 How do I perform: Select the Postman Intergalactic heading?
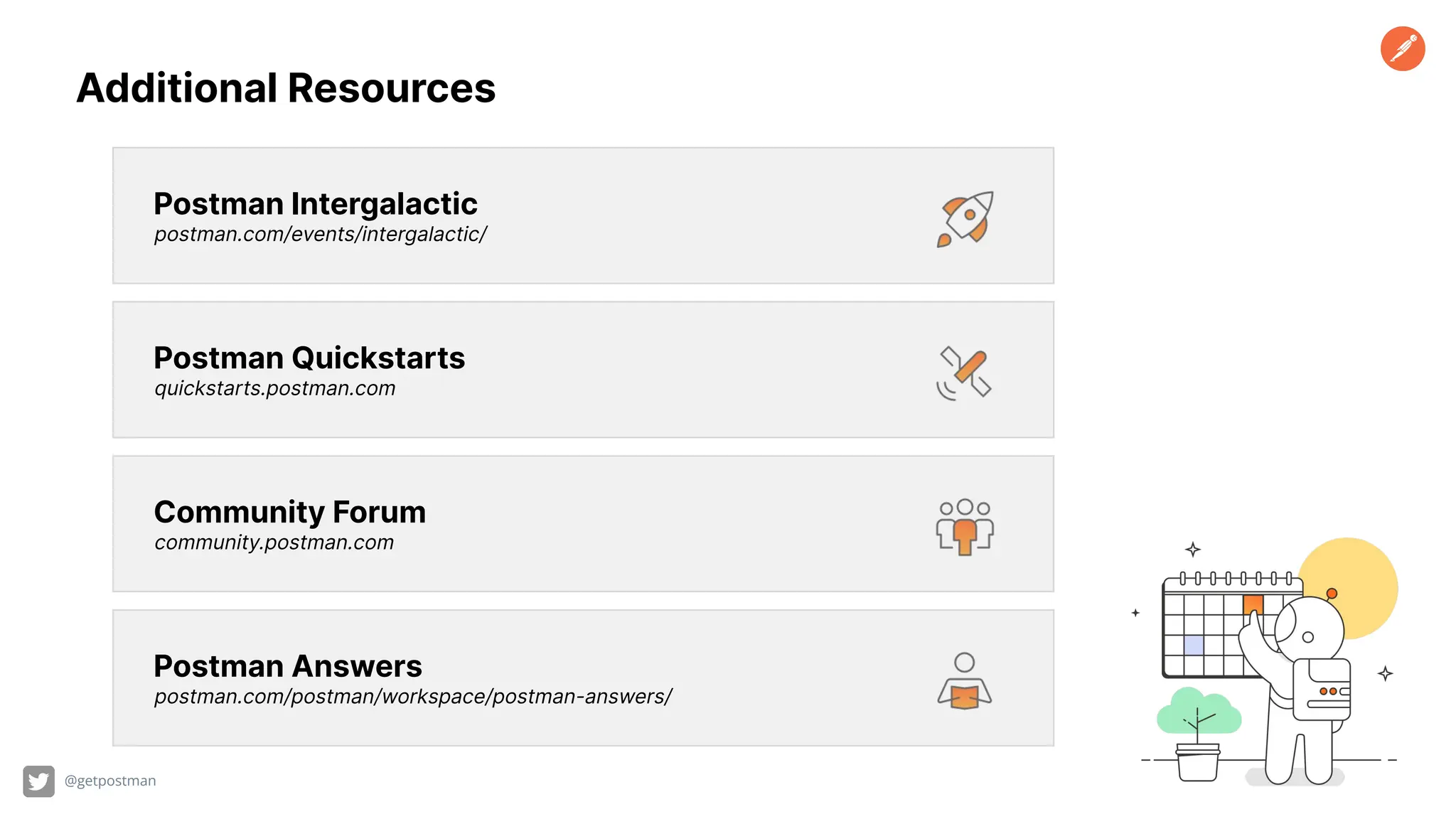click(x=316, y=204)
